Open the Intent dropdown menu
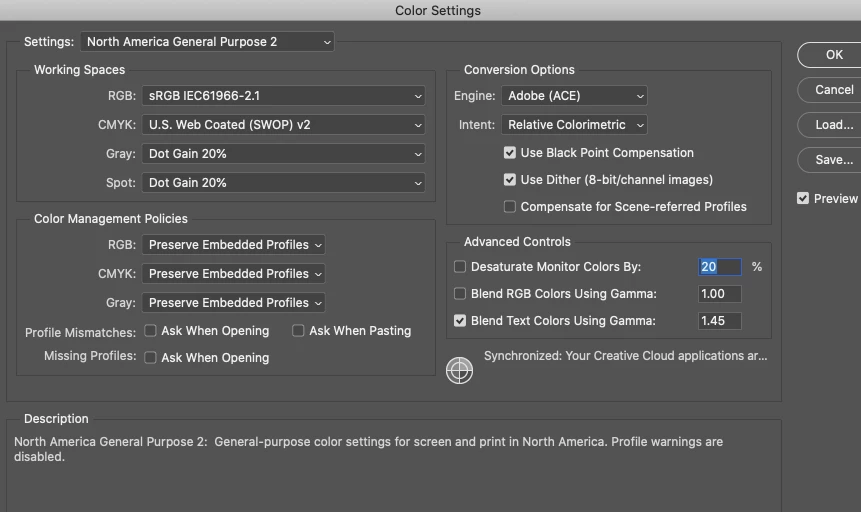 point(574,125)
